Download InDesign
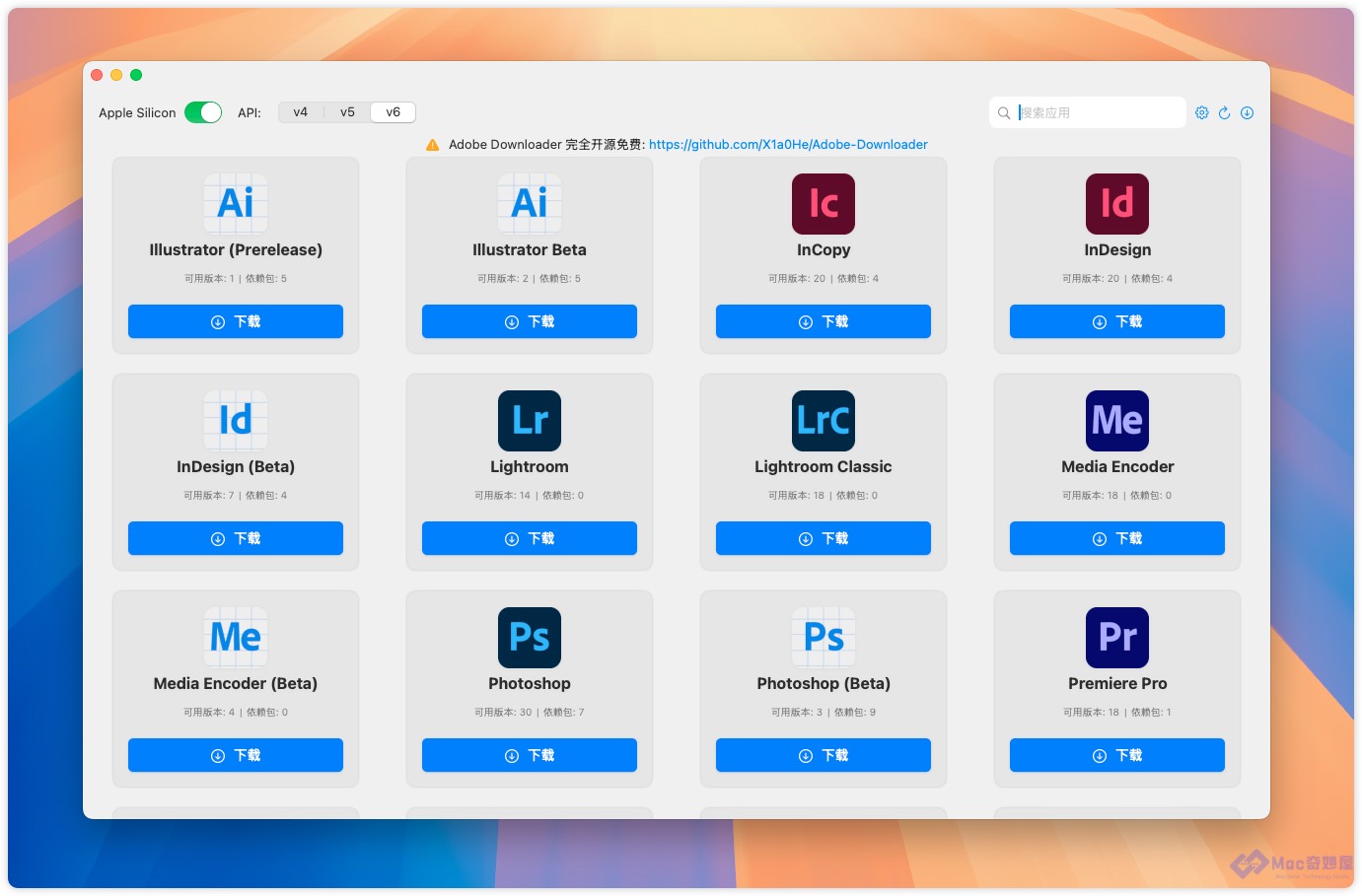1362x896 pixels. coord(1117,321)
